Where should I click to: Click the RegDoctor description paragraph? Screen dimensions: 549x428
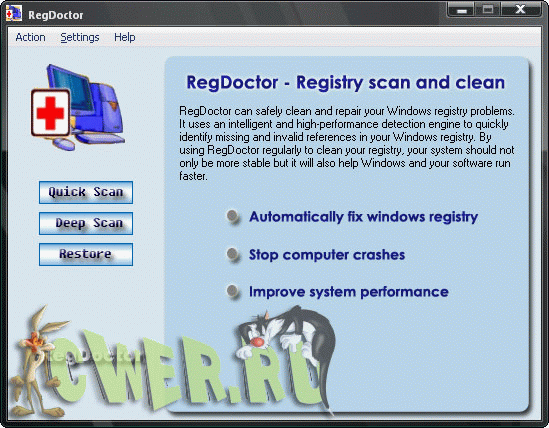pyautogui.click(x=347, y=144)
